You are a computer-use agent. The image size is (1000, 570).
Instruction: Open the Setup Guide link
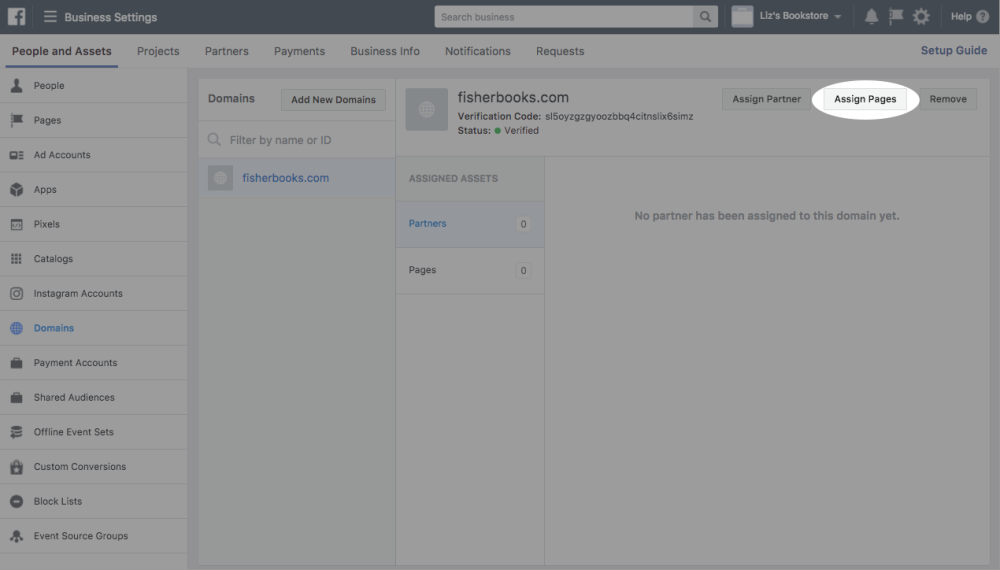[x=953, y=51]
